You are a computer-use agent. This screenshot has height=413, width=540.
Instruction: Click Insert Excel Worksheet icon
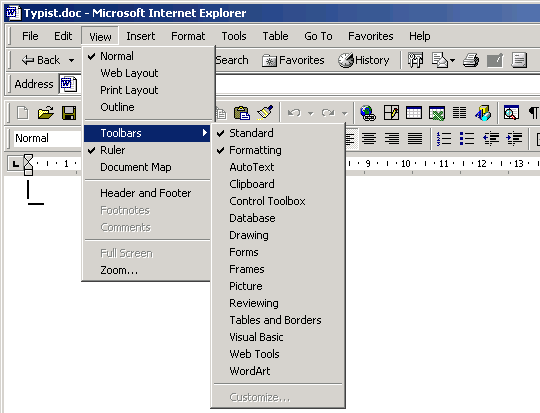(x=437, y=113)
